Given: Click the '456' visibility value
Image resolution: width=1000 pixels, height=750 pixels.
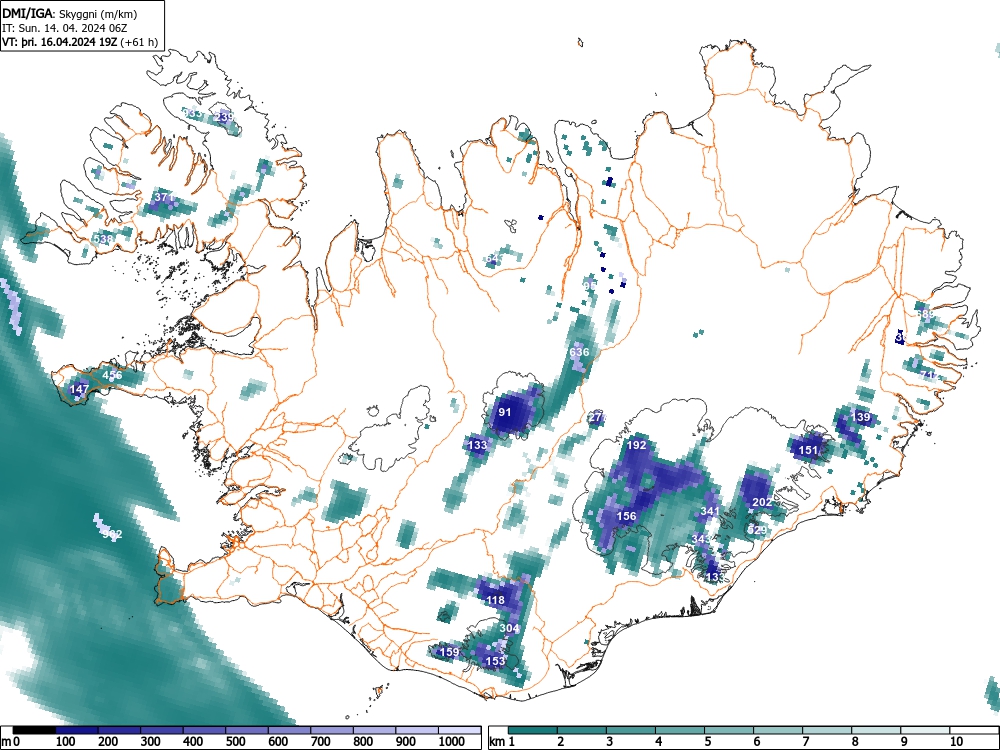Looking at the screenshot, I should [x=112, y=375].
